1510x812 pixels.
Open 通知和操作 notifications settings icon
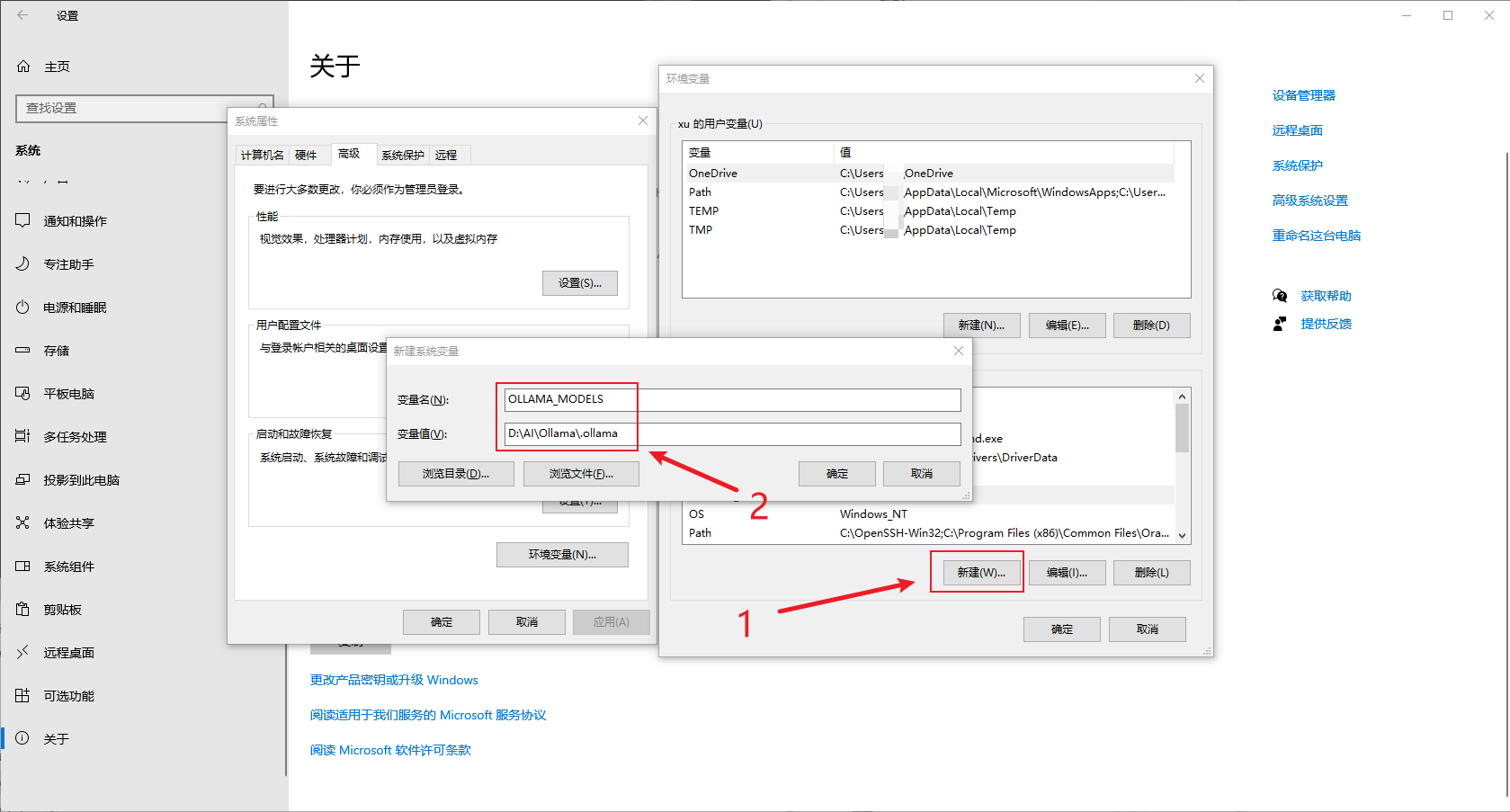pos(23,221)
